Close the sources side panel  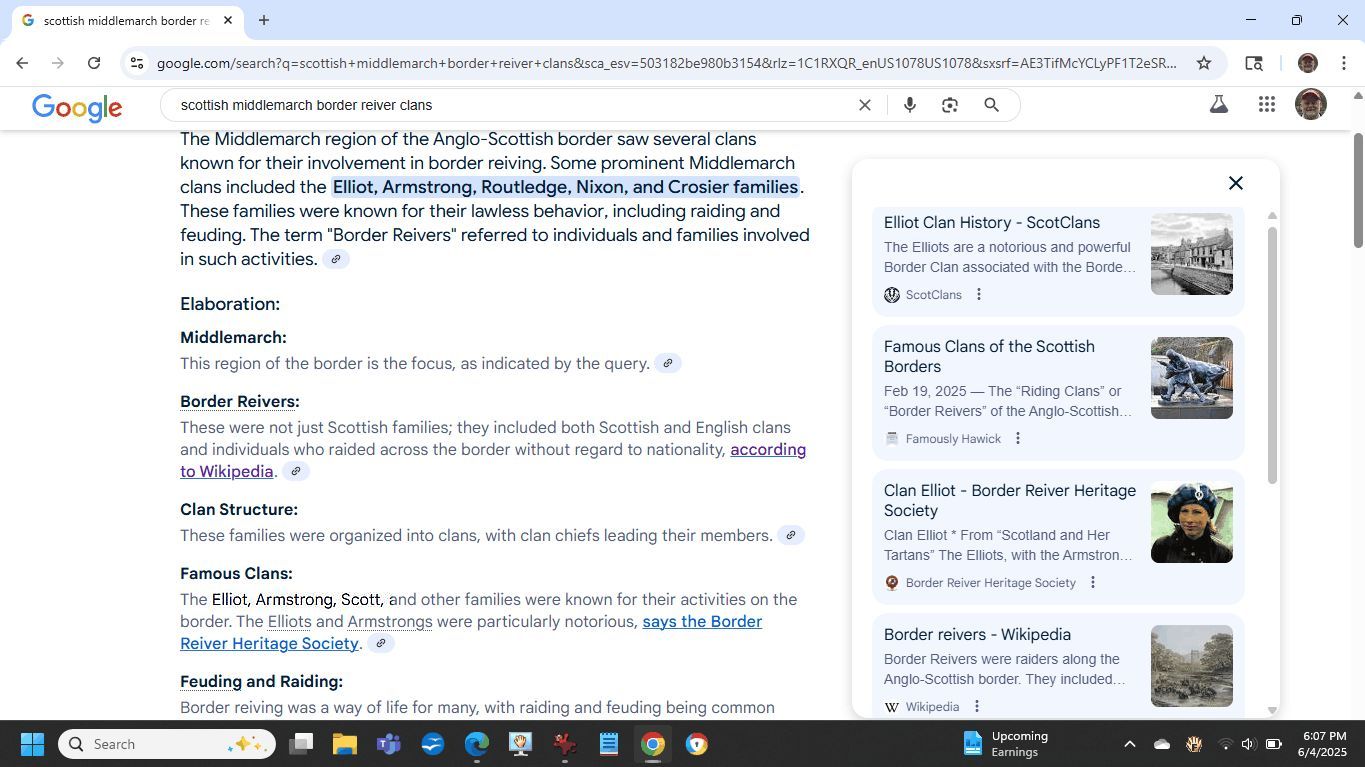point(1236,183)
